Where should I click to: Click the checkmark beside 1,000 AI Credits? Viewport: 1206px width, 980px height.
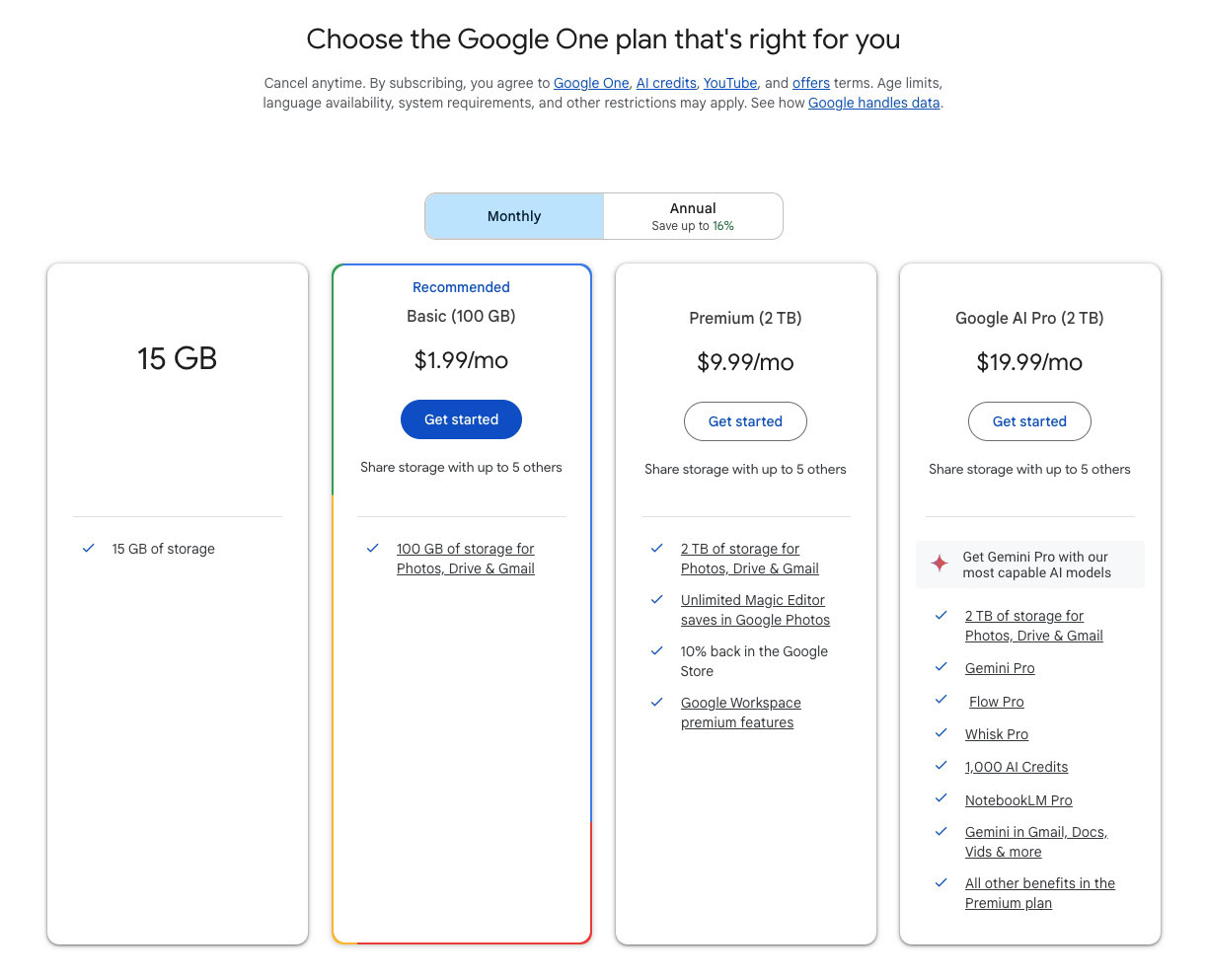(940, 765)
